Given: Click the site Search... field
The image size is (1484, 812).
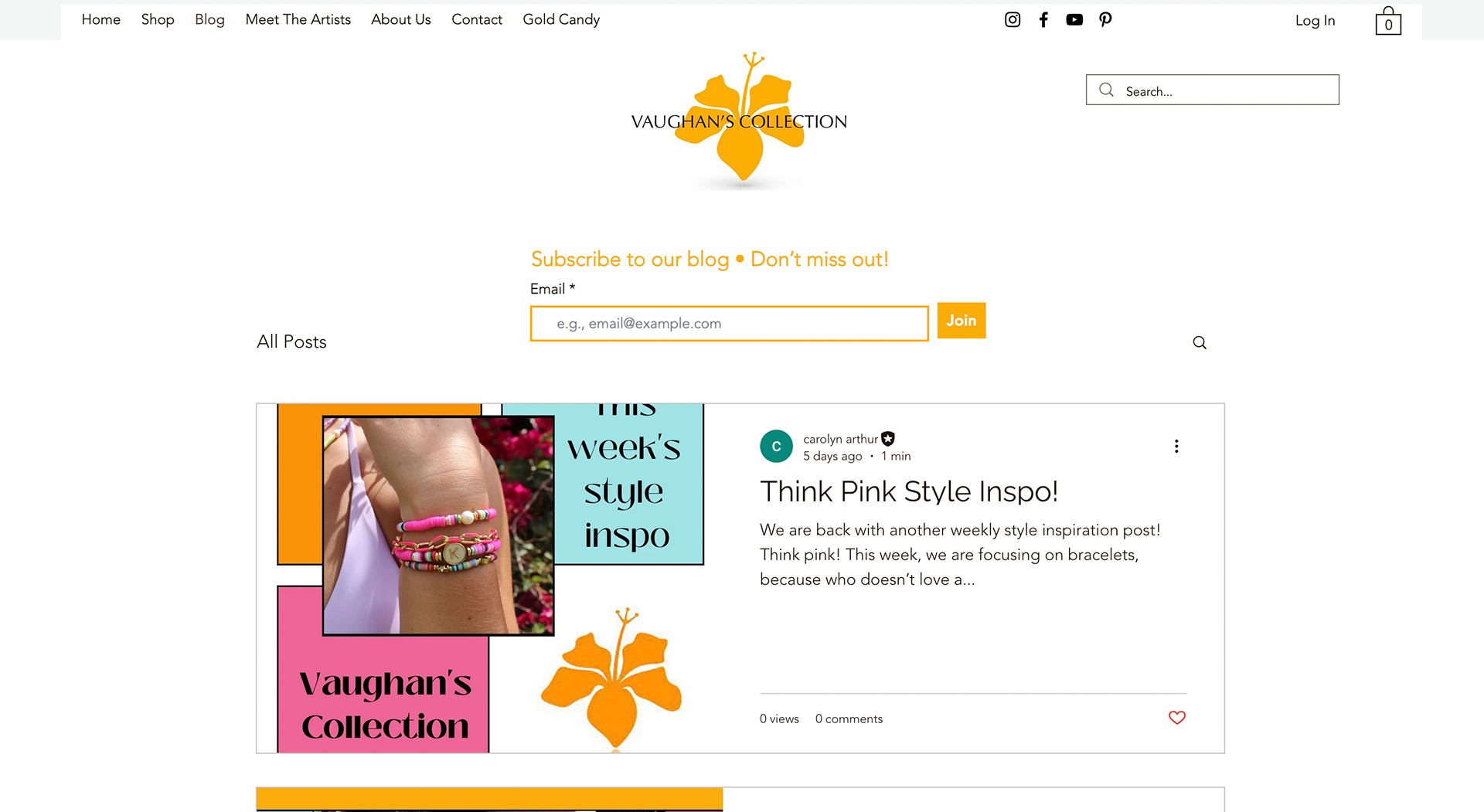Looking at the screenshot, I should click(x=1213, y=90).
